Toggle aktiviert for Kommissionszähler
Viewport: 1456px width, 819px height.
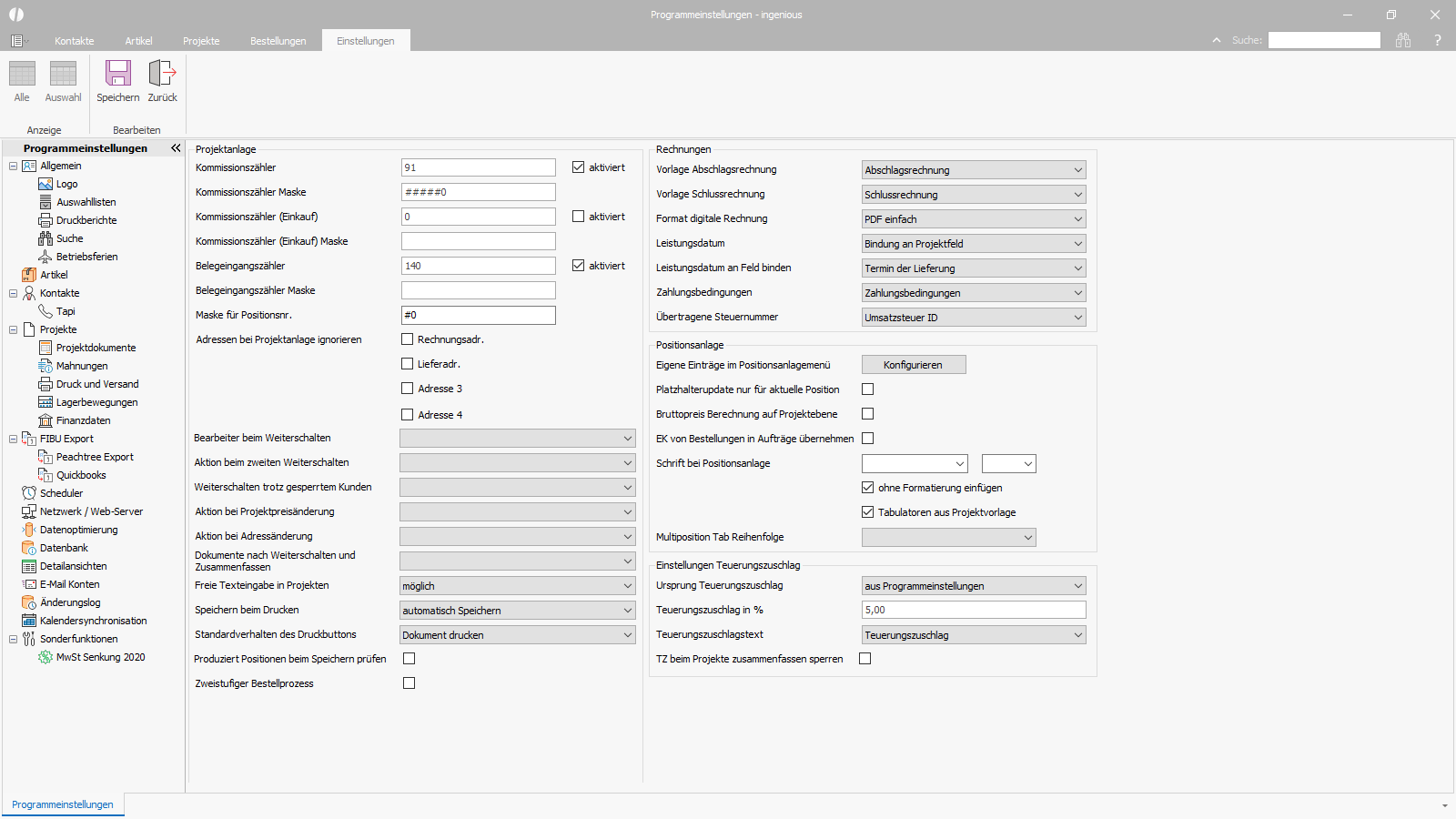pos(578,167)
